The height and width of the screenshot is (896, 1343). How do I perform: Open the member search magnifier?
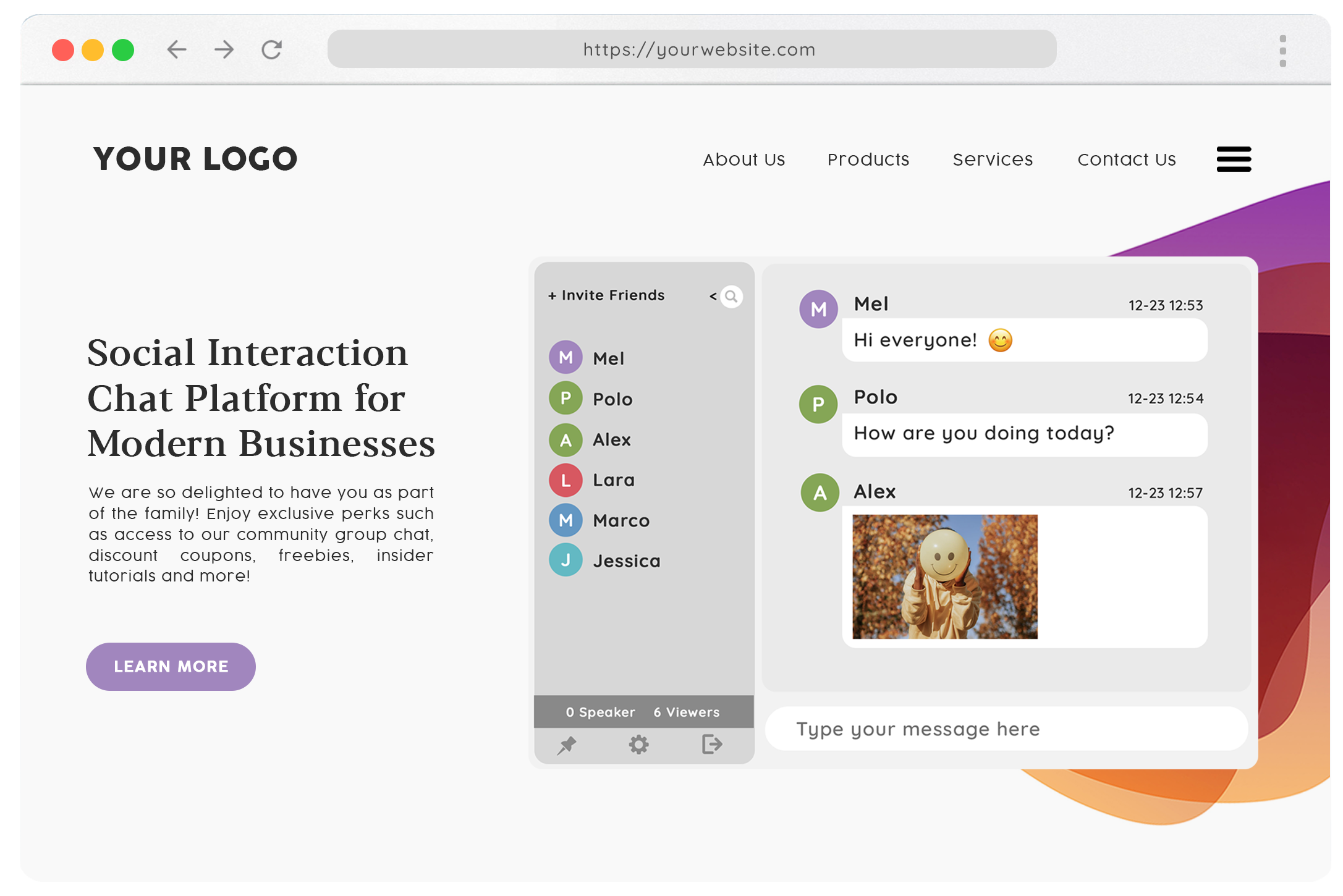[732, 297]
